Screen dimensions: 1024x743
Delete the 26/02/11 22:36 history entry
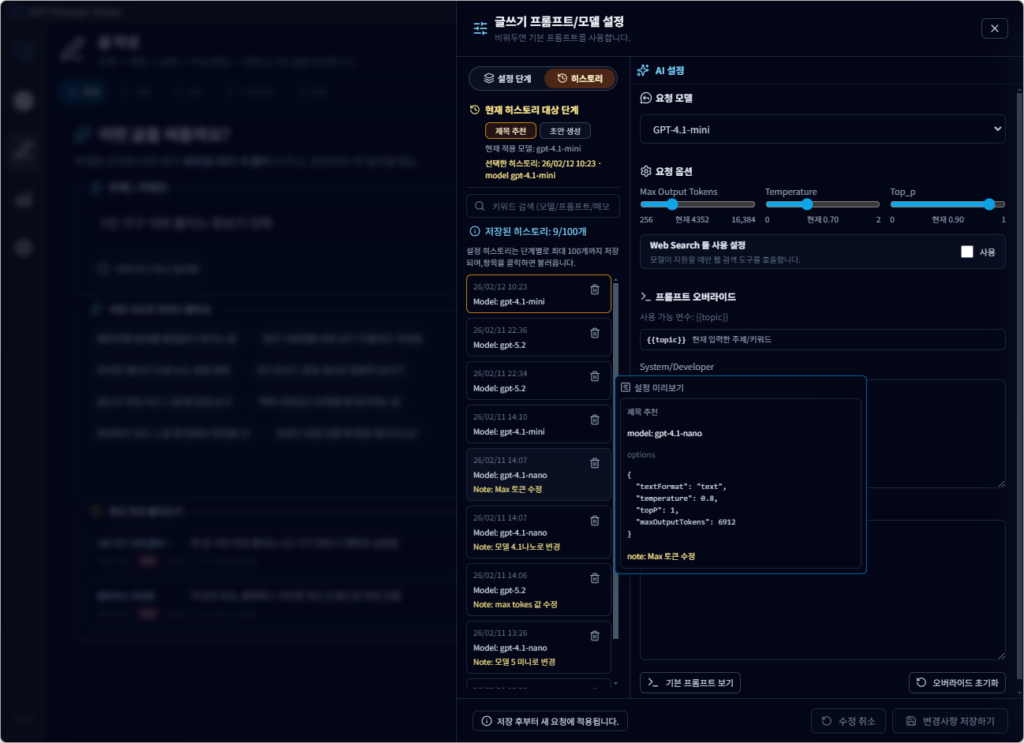[x=595, y=333]
